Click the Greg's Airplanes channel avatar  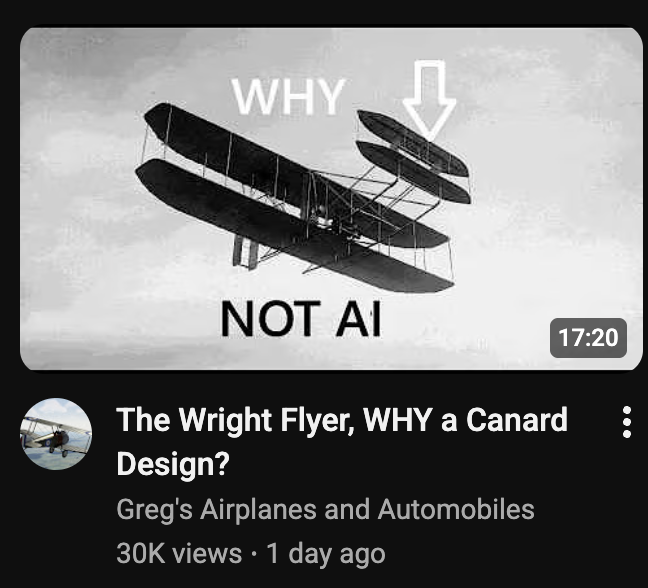click(x=56, y=434)
